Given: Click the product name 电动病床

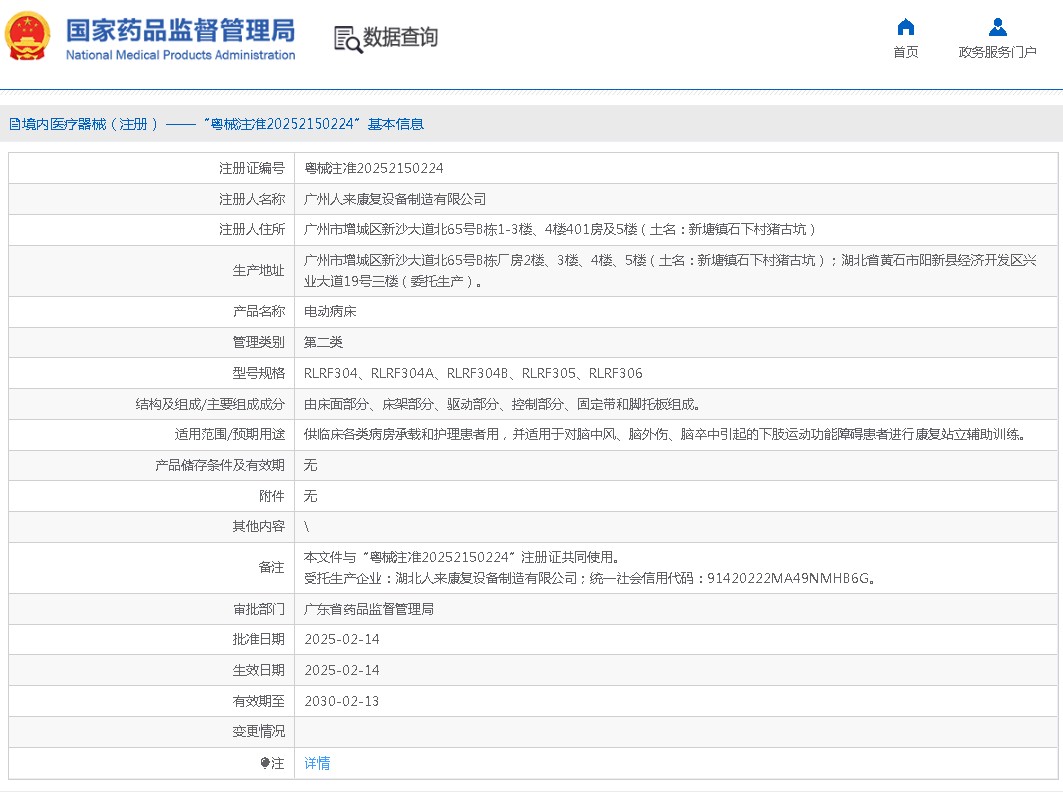Looking at the screenshot, I should [330, 311].
